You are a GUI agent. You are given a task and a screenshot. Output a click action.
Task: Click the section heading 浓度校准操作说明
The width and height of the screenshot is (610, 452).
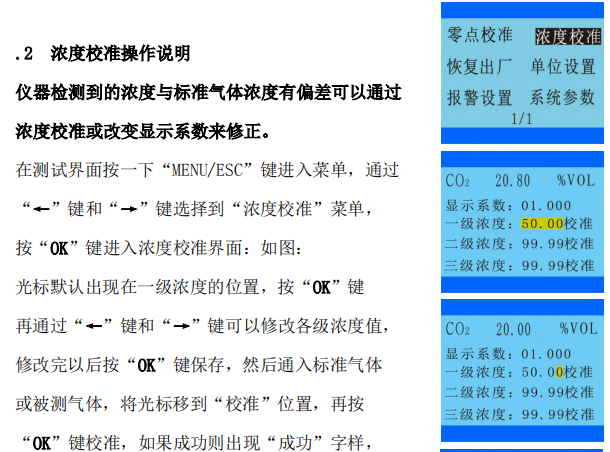point(120,52)
